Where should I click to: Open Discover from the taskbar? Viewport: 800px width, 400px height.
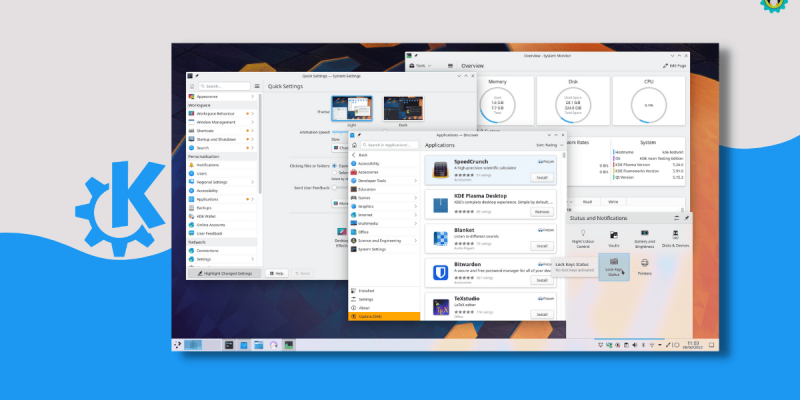[244, 345]
